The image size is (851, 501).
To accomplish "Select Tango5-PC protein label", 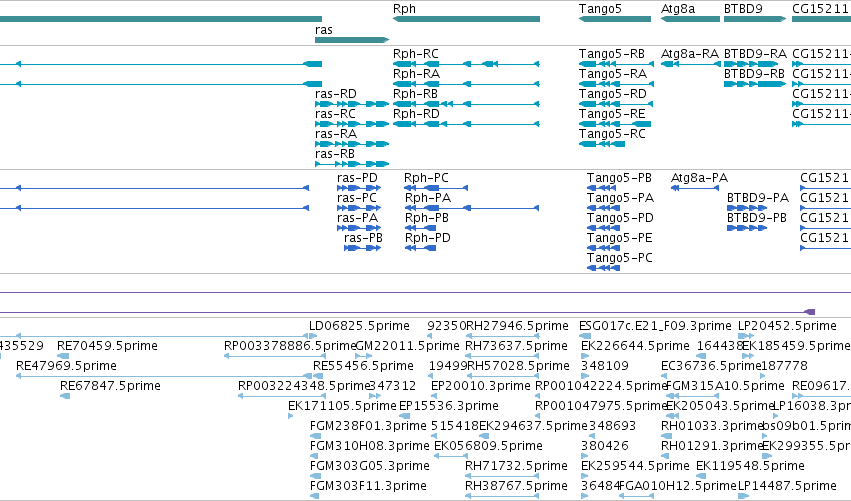I will (x=619, y=258).
